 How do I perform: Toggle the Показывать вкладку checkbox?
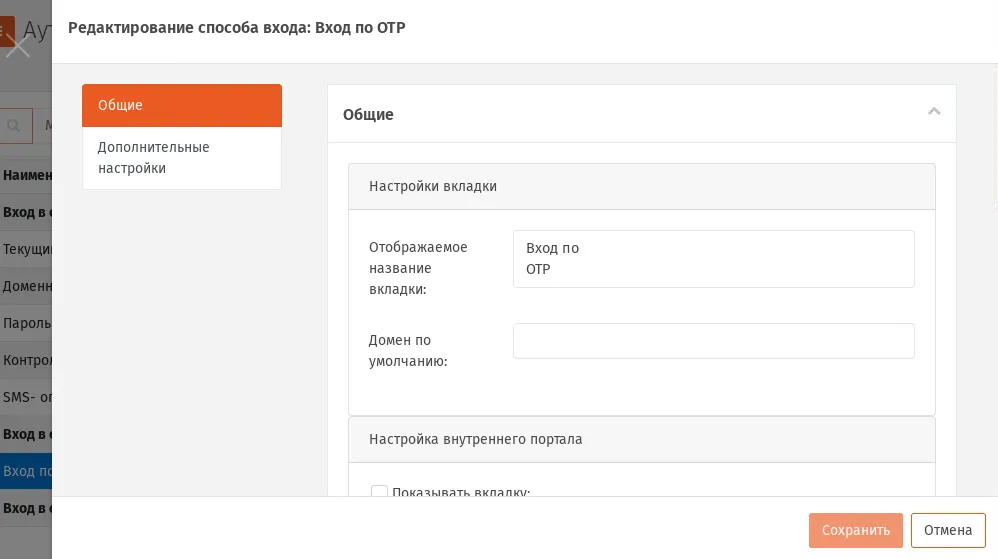(379, 491)
